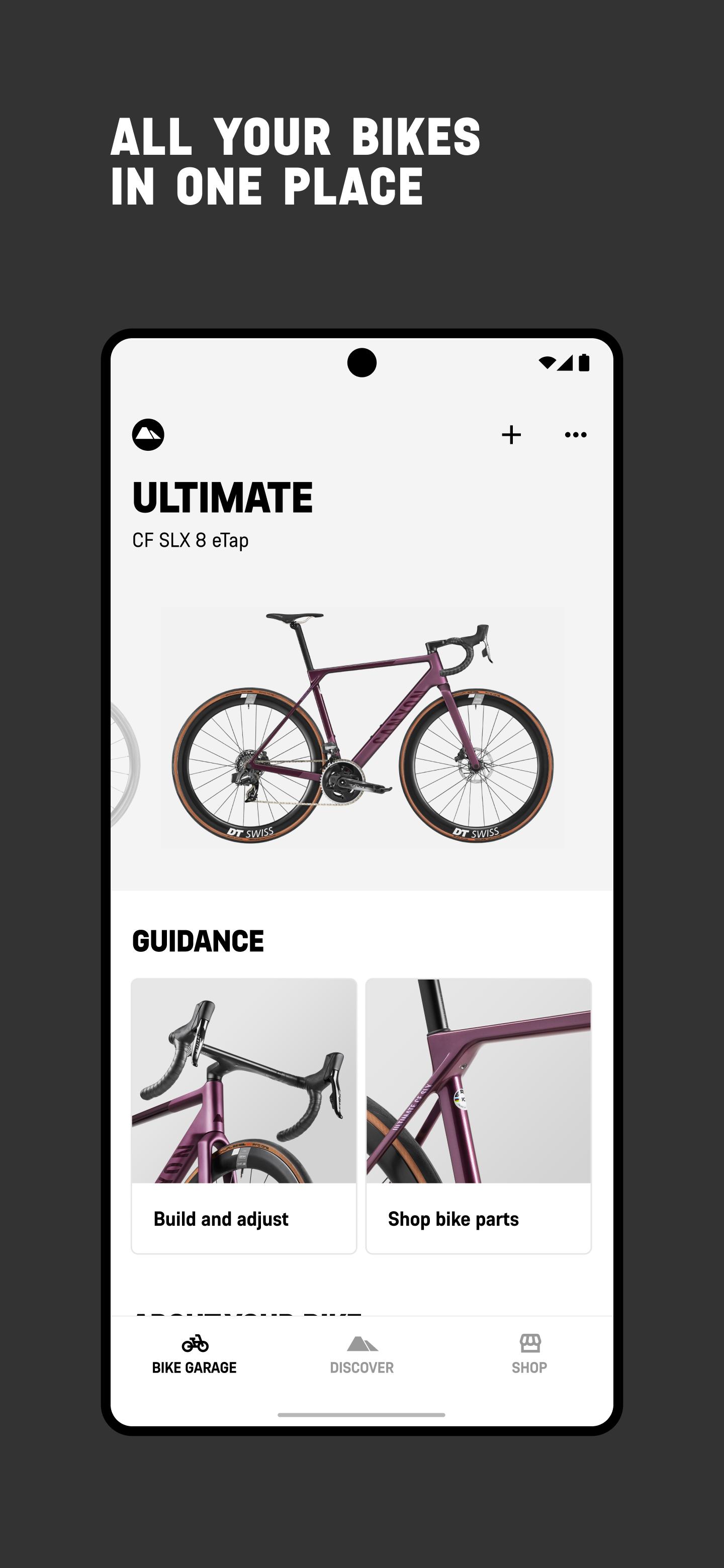Switch to the Discover tab

[361, 1368]
